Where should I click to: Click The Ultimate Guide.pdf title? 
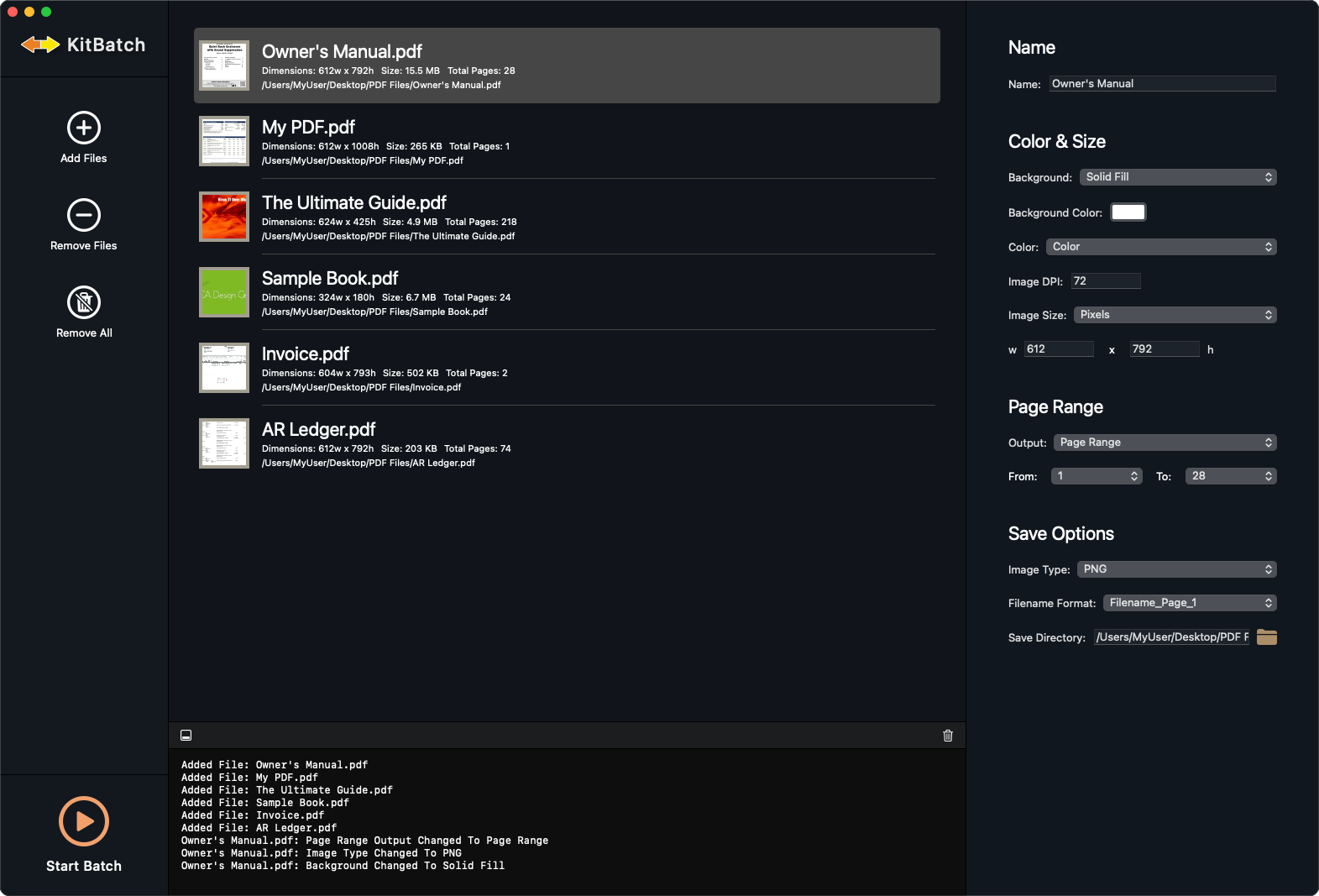(354, 203)
